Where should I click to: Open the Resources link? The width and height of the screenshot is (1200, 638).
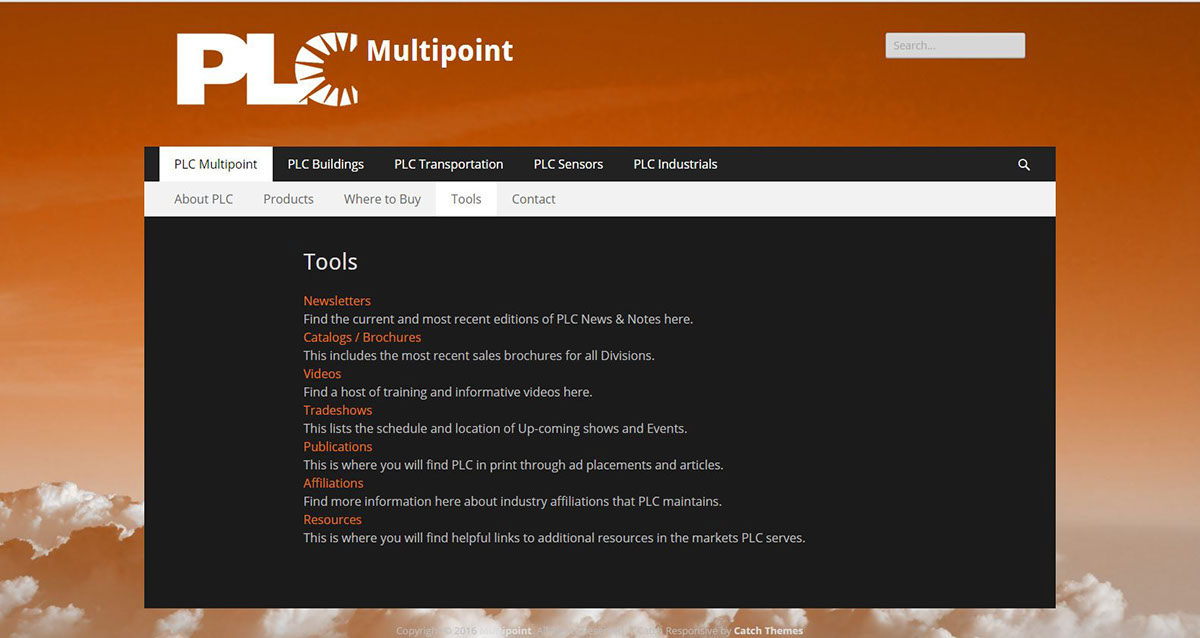tap(333, 520)
